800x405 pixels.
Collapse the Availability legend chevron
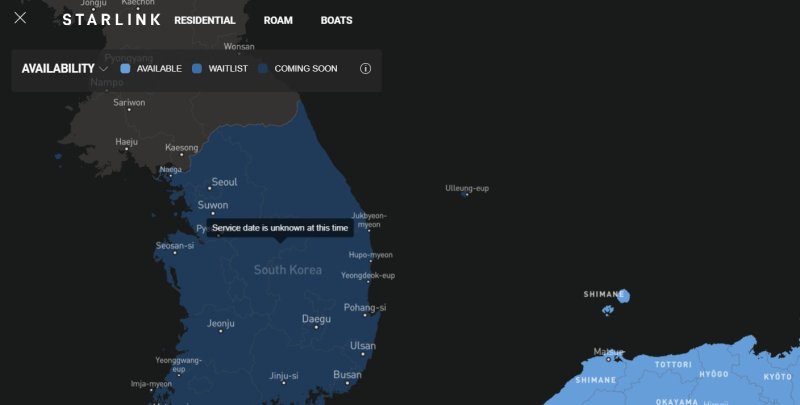(x=104, y=69)
